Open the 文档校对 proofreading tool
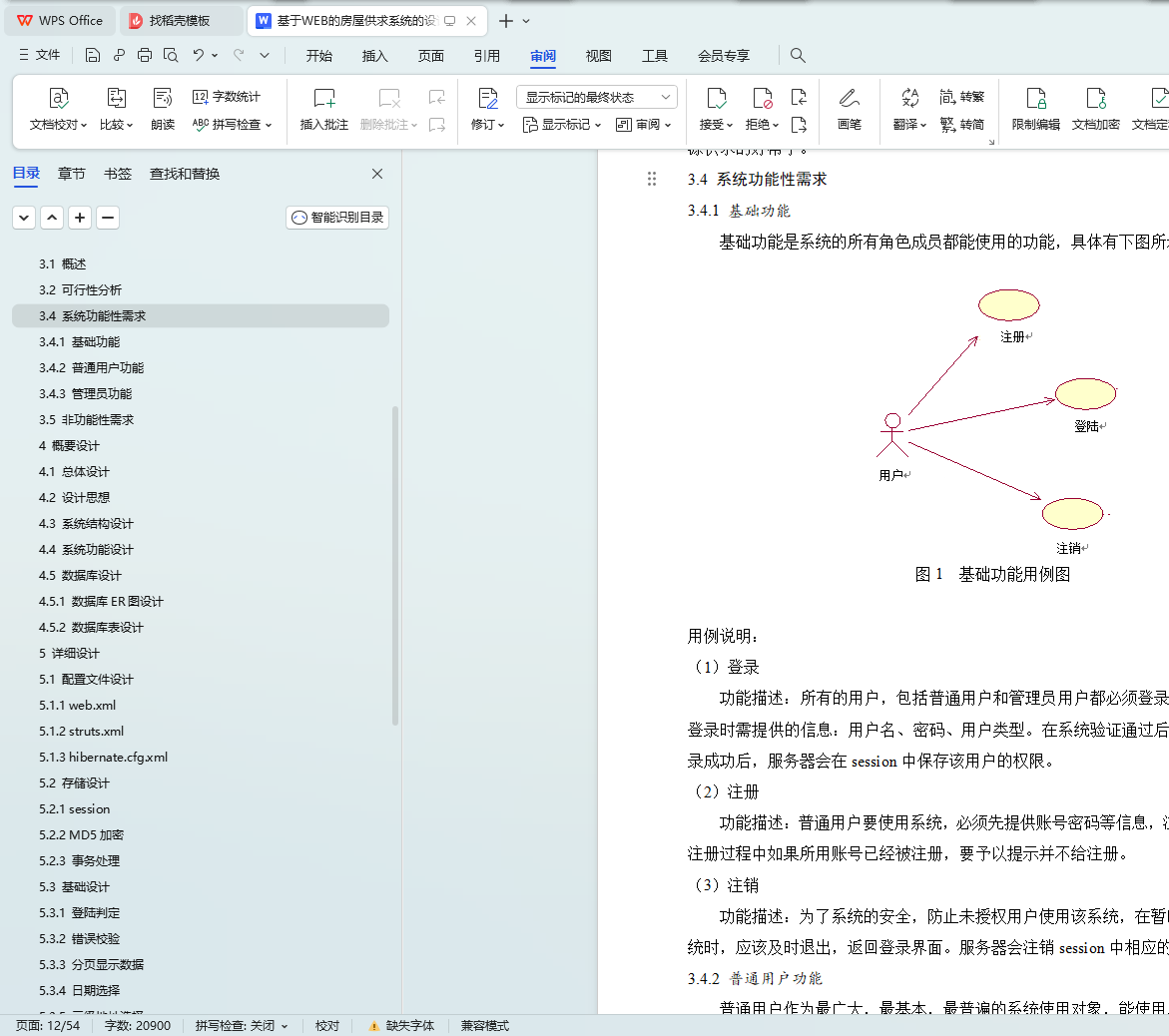The width and height of the screenshot is (1169, 1036). 58,109
